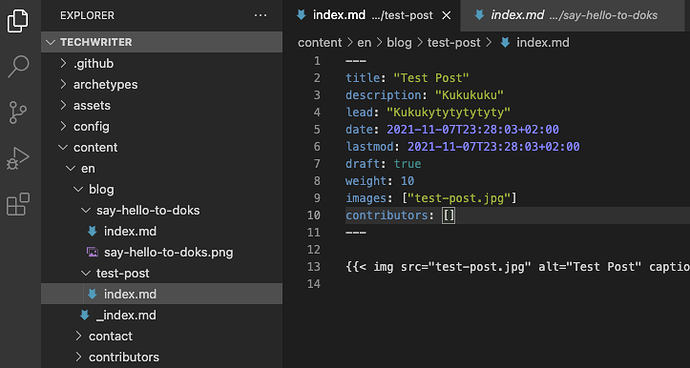
Task: Click breadcrumb segment blog
Action: point(399,43)
